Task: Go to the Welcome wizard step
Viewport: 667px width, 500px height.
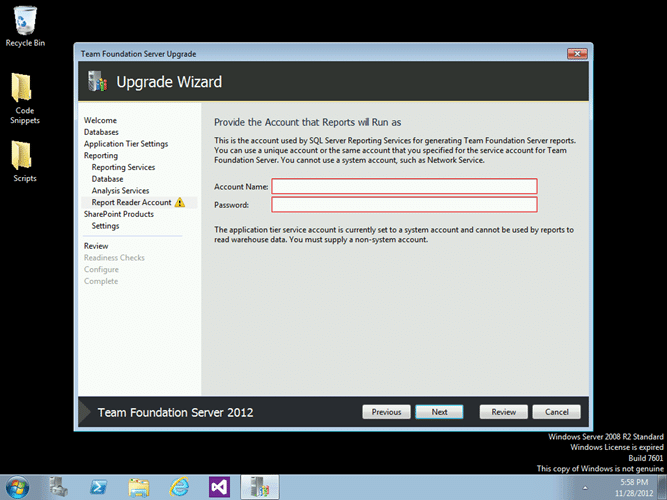Action: pyautogui.click(x=100, y=120)
